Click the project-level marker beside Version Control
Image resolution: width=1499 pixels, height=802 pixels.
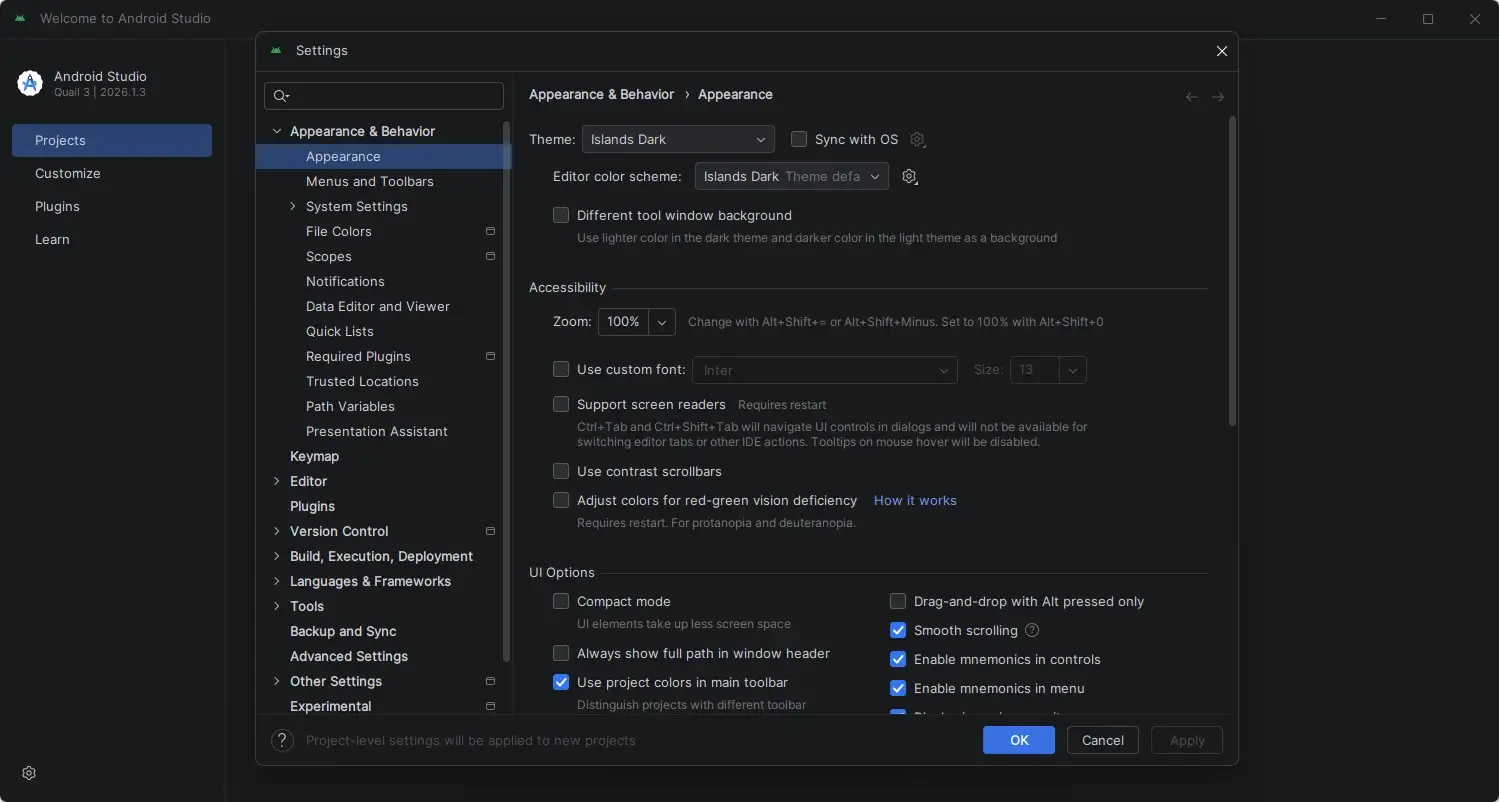point(490,531)
